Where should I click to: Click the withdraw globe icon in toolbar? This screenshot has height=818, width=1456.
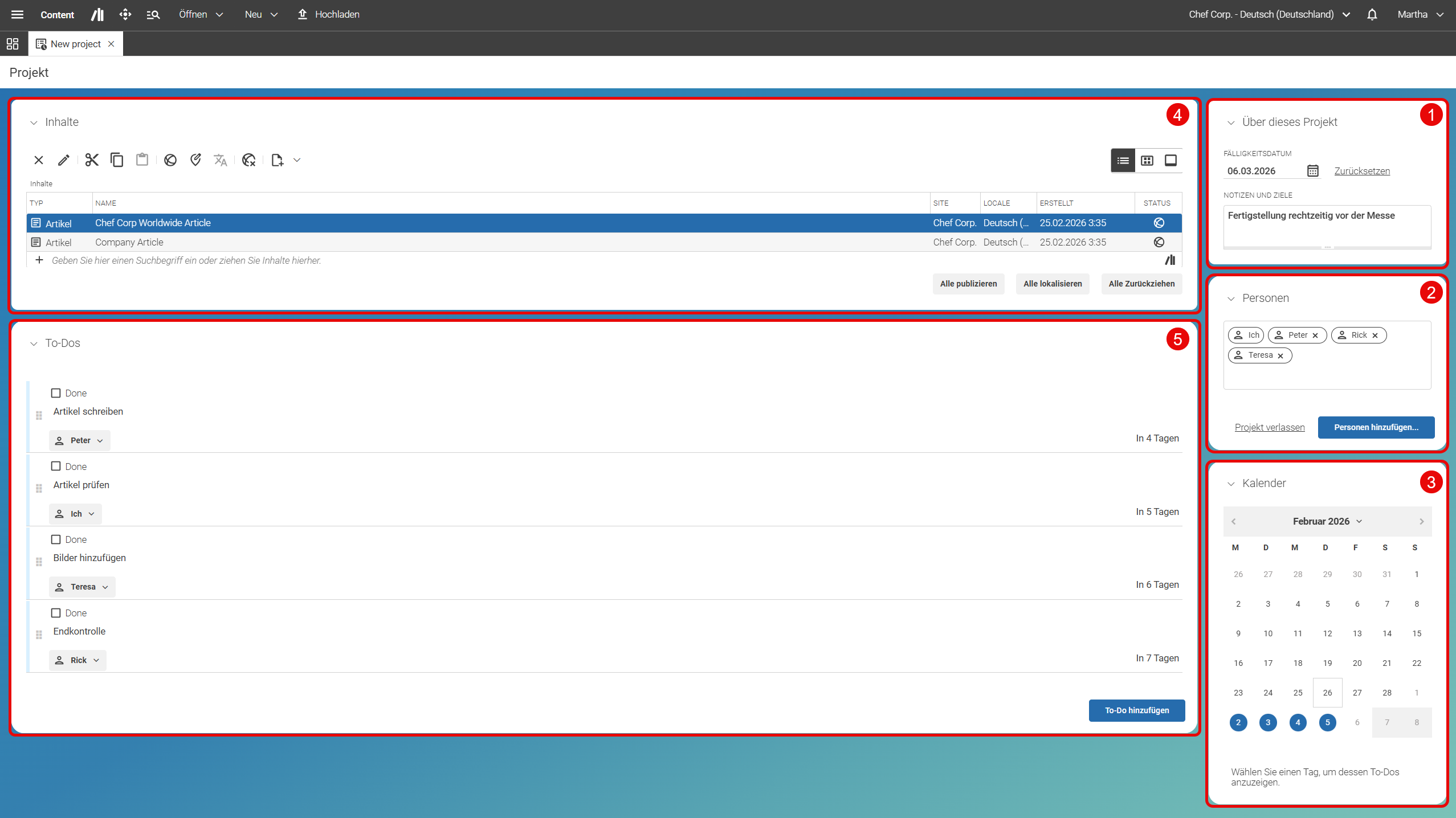coord(248,160)
